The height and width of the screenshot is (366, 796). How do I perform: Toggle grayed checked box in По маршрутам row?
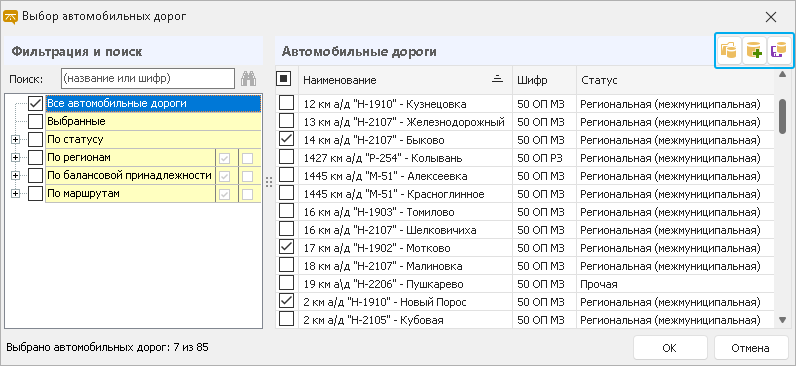[x=224, y=194]
